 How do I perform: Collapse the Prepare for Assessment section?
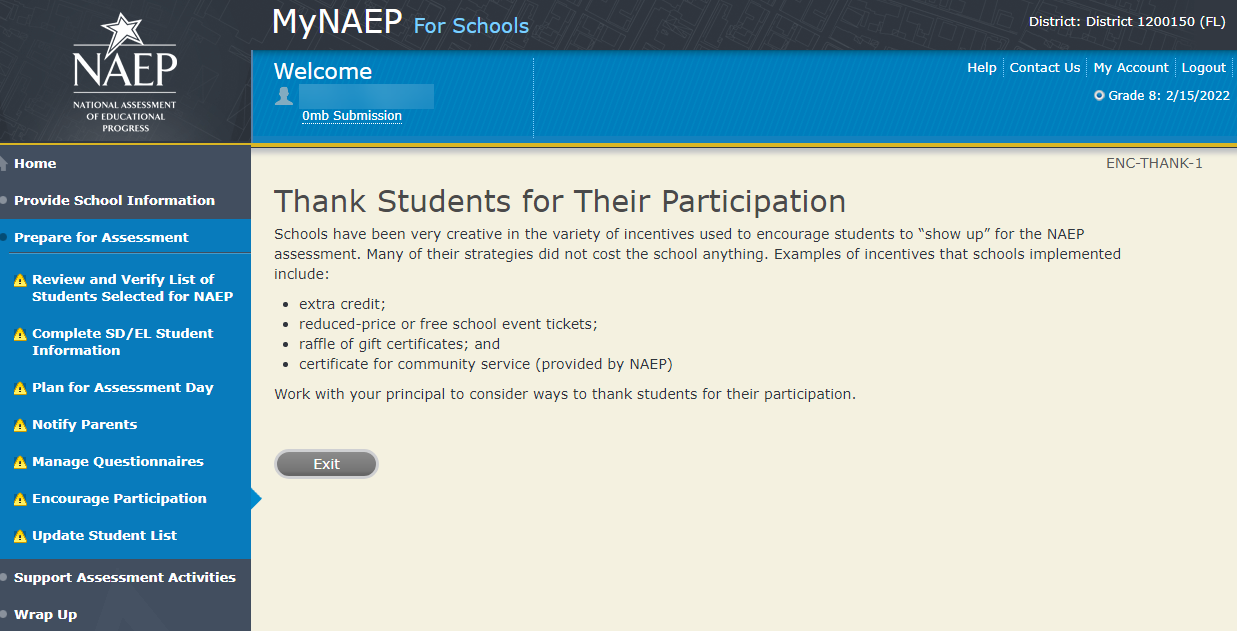click(x=101, y=237)
